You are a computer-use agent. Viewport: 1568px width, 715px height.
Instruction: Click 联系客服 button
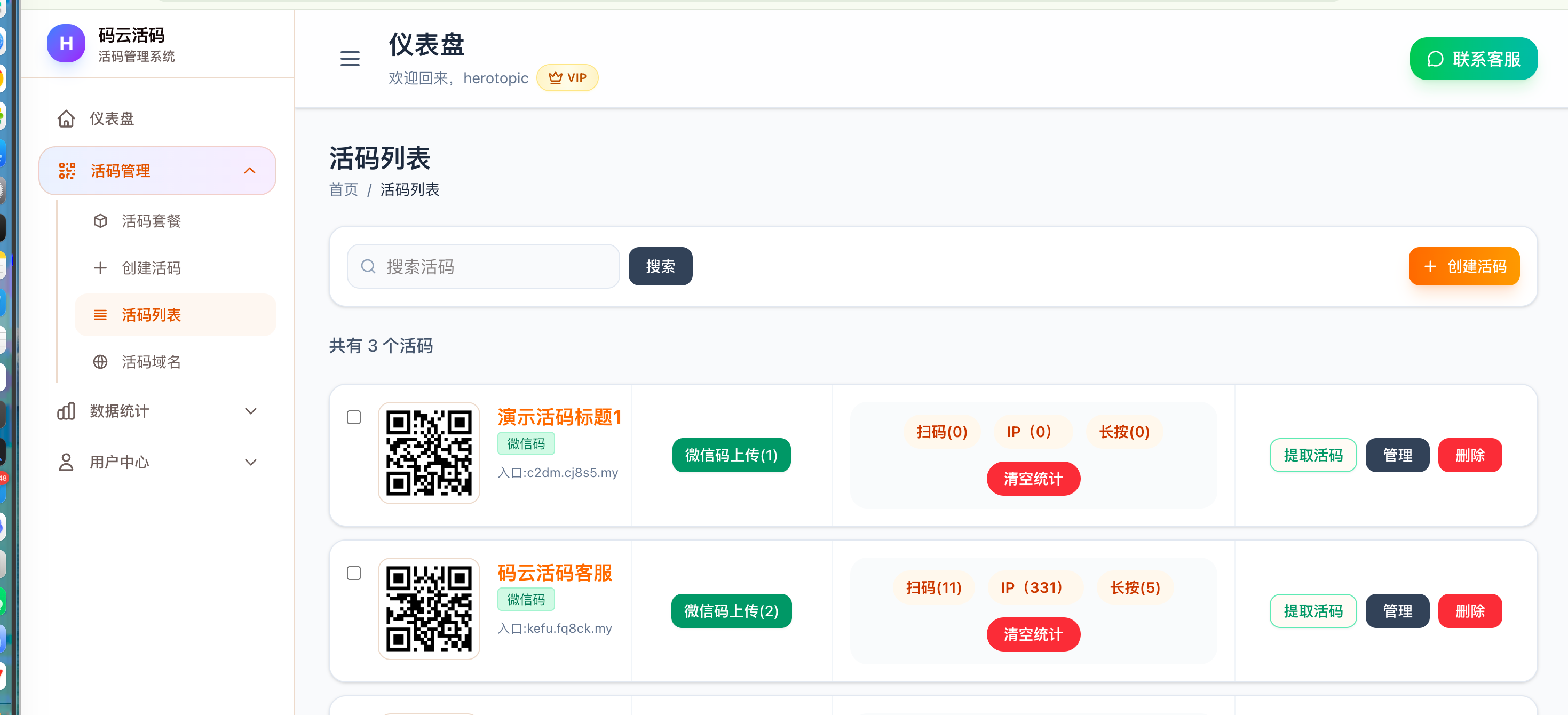pos(1474,59)
